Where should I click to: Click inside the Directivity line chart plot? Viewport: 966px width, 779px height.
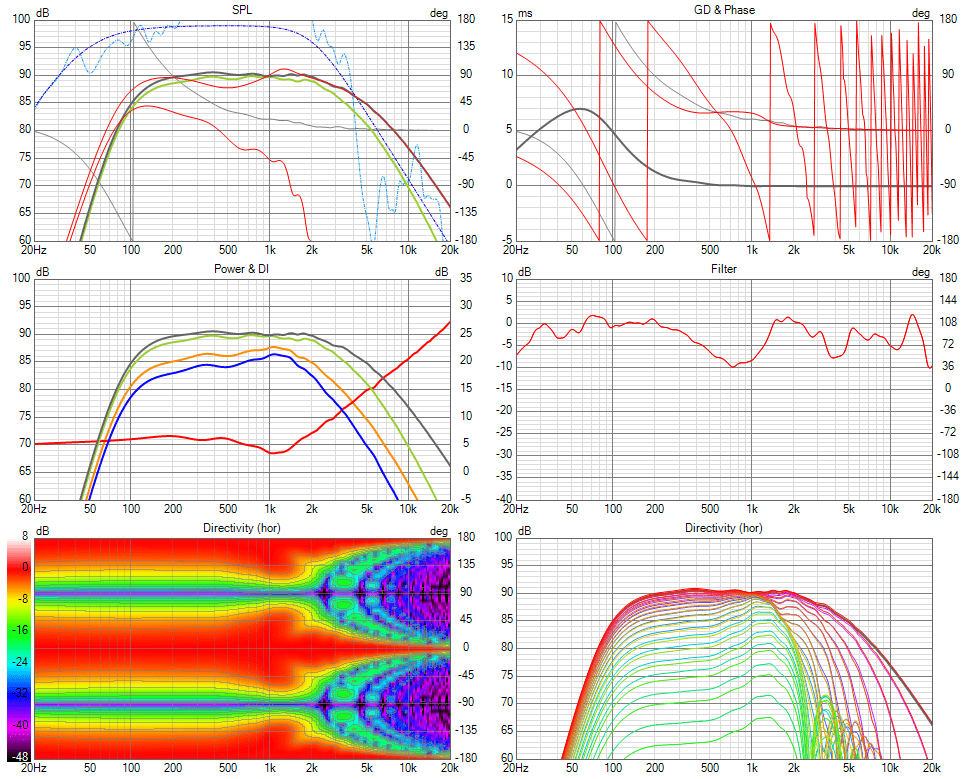point(724,648)
